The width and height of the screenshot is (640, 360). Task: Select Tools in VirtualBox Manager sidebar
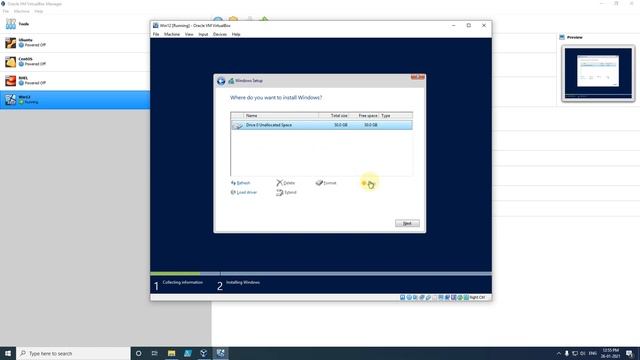(75, 24)
